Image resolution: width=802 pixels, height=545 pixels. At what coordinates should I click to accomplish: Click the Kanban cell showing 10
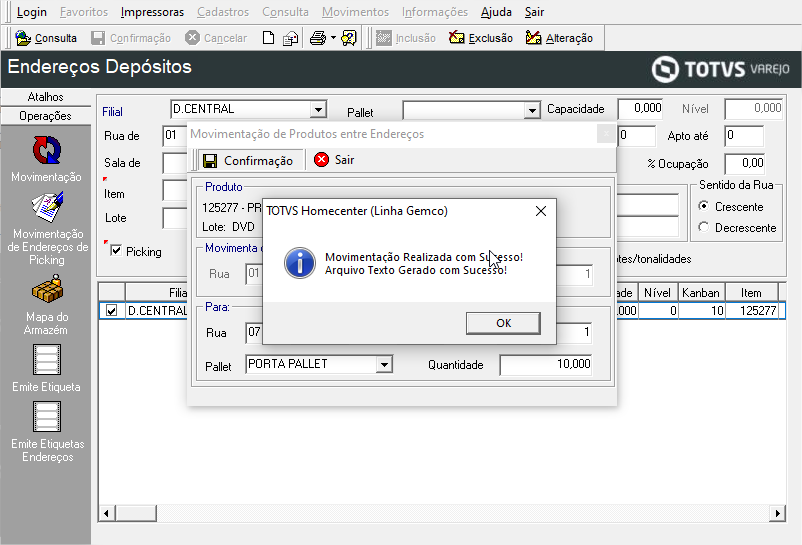pyautogui.click(x=701, y=310)
